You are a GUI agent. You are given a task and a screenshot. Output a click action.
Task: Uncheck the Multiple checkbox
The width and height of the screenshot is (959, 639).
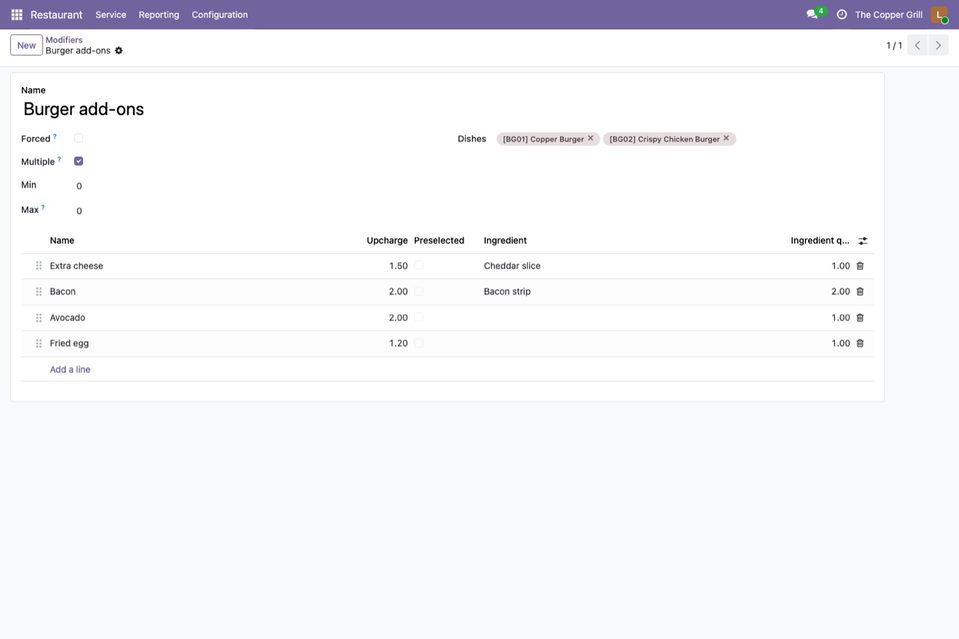tap(78, 161)
